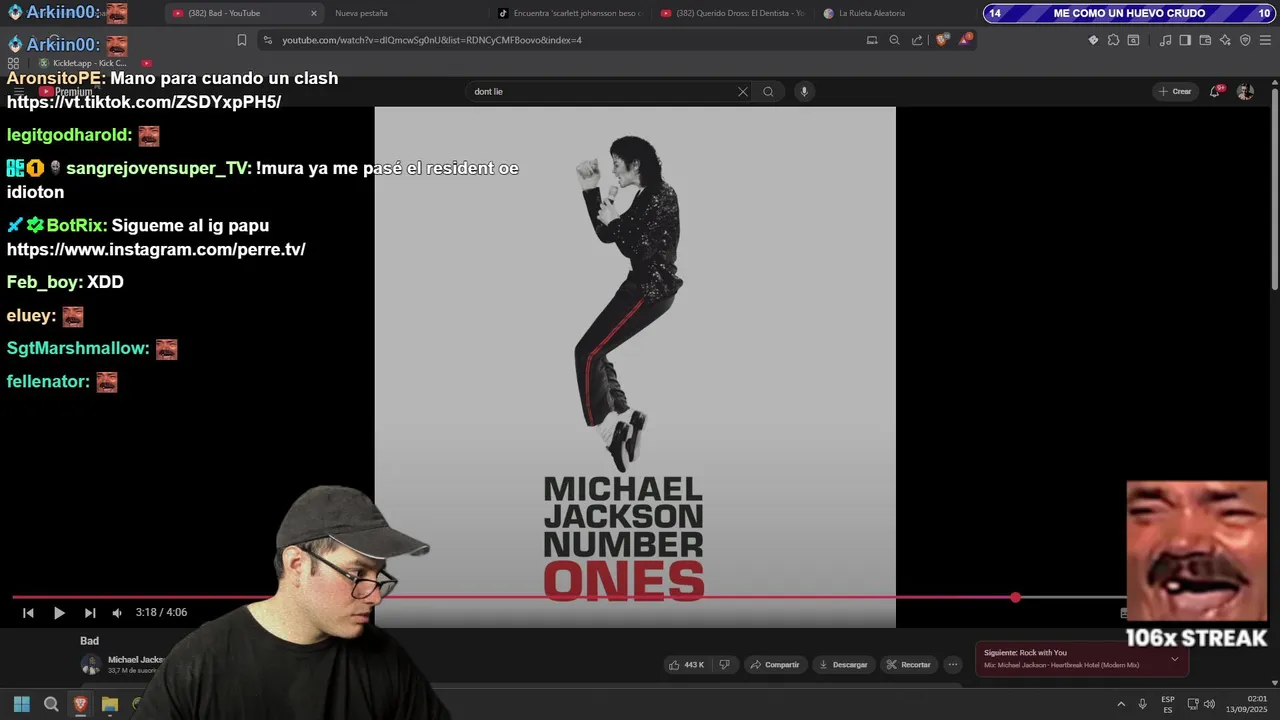
Task: Click the Crear button
Action: click(1175, 92)
